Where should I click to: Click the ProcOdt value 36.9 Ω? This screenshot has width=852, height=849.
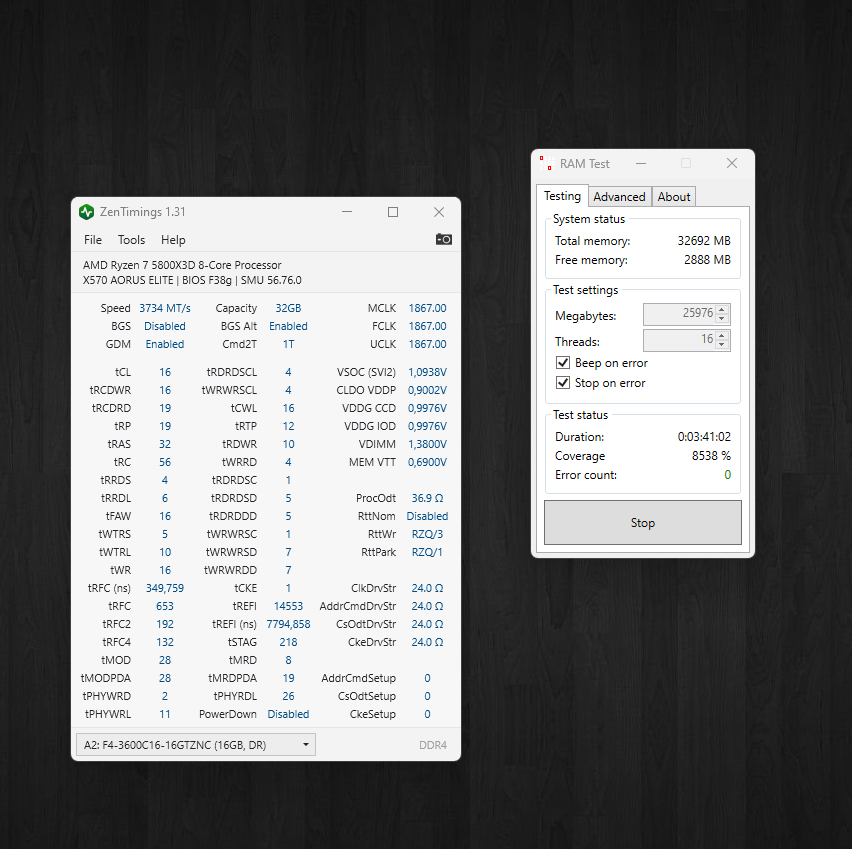(428, 498)
